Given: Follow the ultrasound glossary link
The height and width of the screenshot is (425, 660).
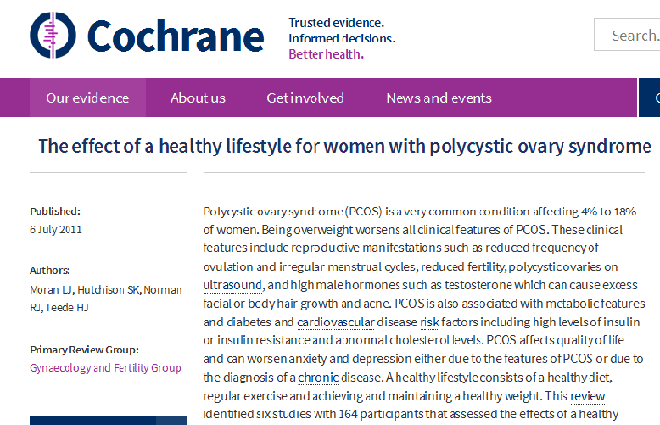Looking at the screenshot, I should pyautogui.click(x=233, y=285).
